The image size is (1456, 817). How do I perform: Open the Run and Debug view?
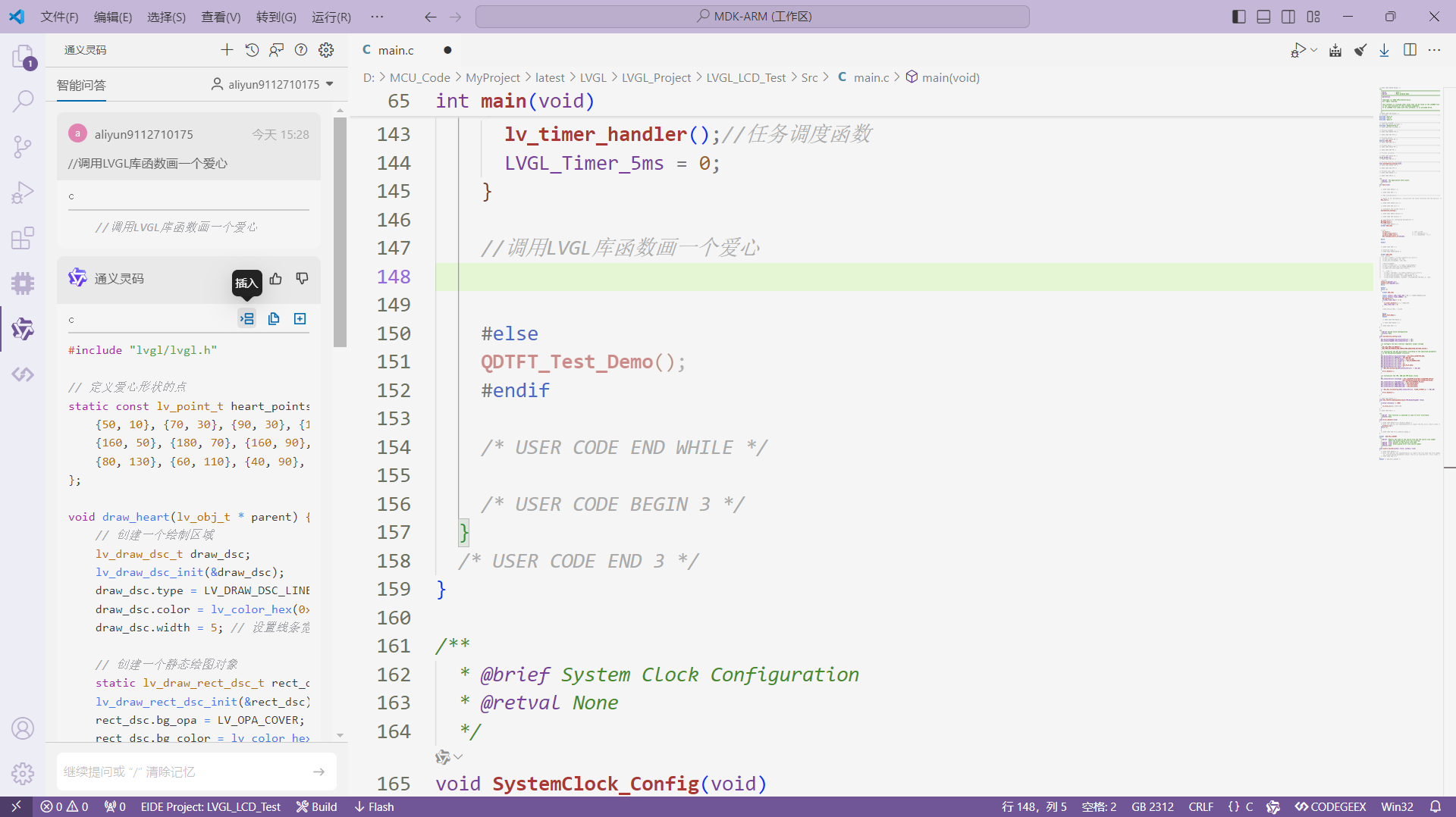click(x=23, y=193)
